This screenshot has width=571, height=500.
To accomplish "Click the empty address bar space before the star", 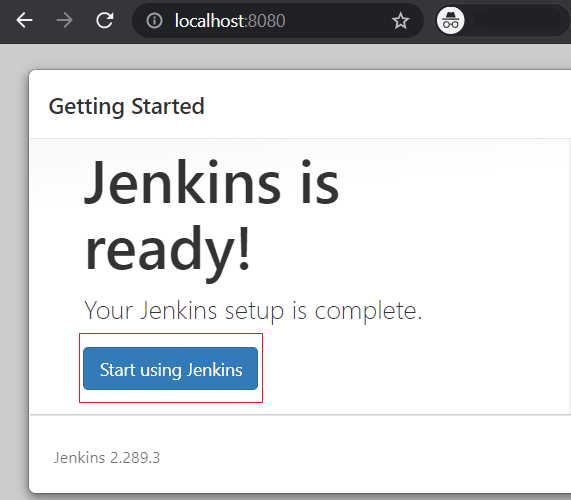I will (339, 21).
